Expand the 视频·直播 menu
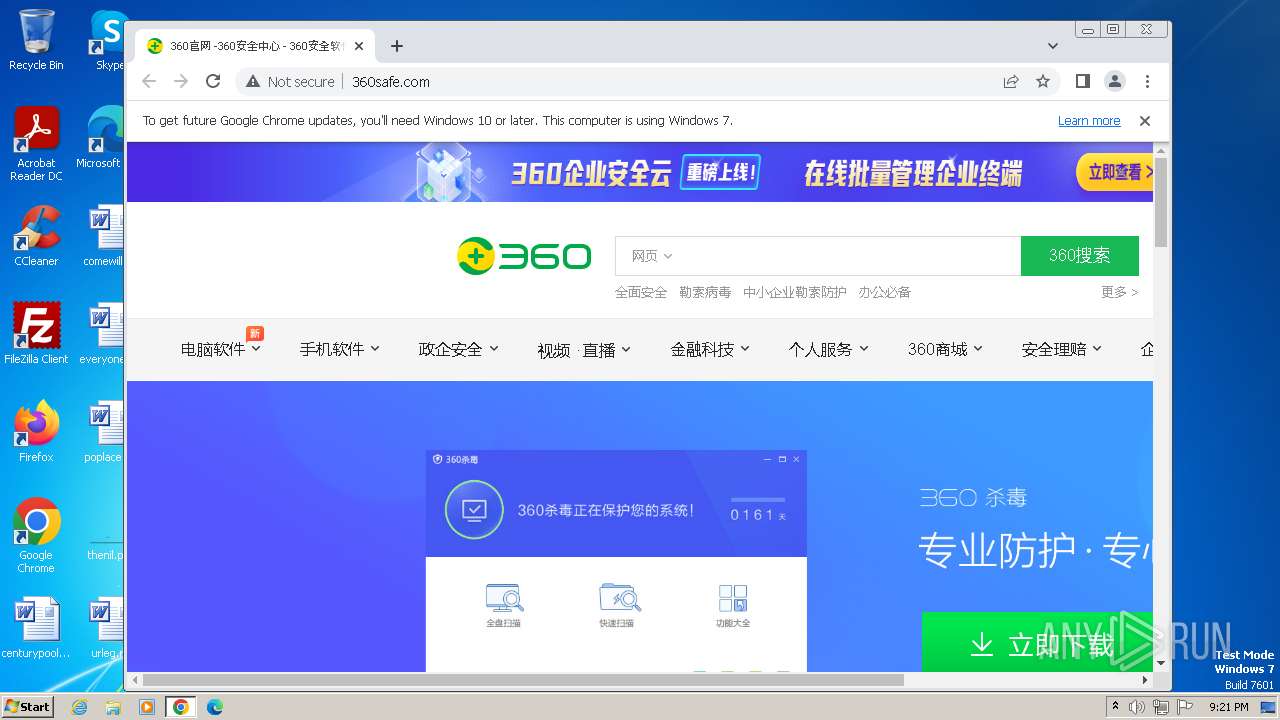The image size is (1280, 720). tap(584, 350)
